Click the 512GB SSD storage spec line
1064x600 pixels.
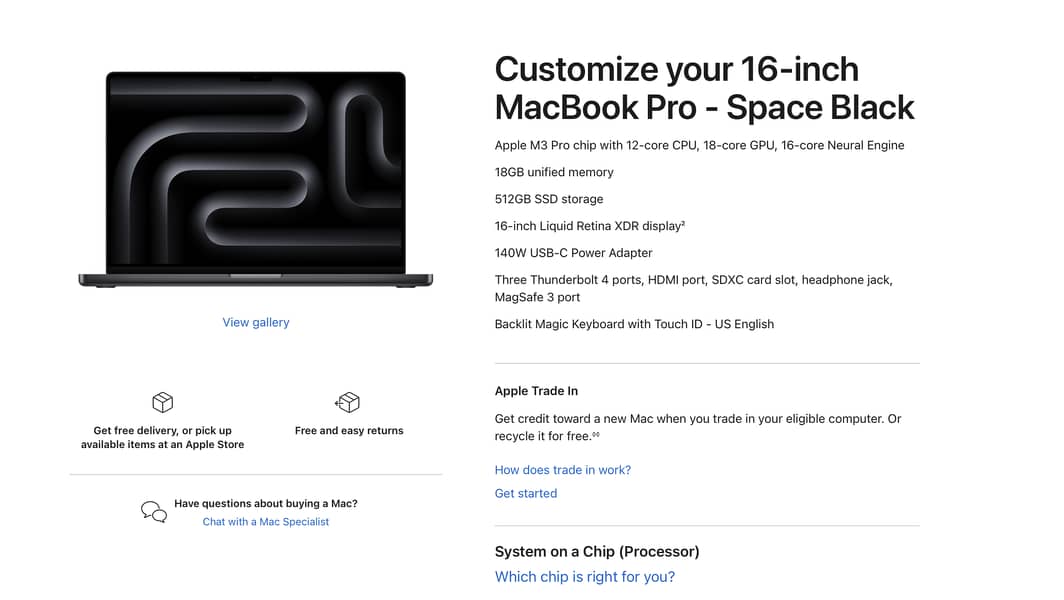tap(548, 199)
